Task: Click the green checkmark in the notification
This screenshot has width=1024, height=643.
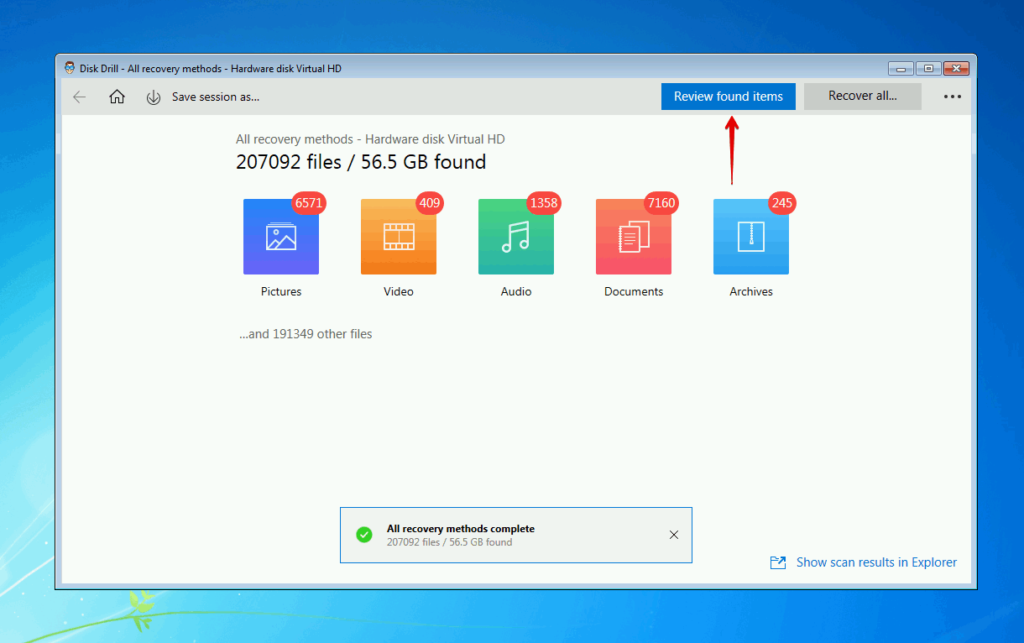Action: point(364,535)
